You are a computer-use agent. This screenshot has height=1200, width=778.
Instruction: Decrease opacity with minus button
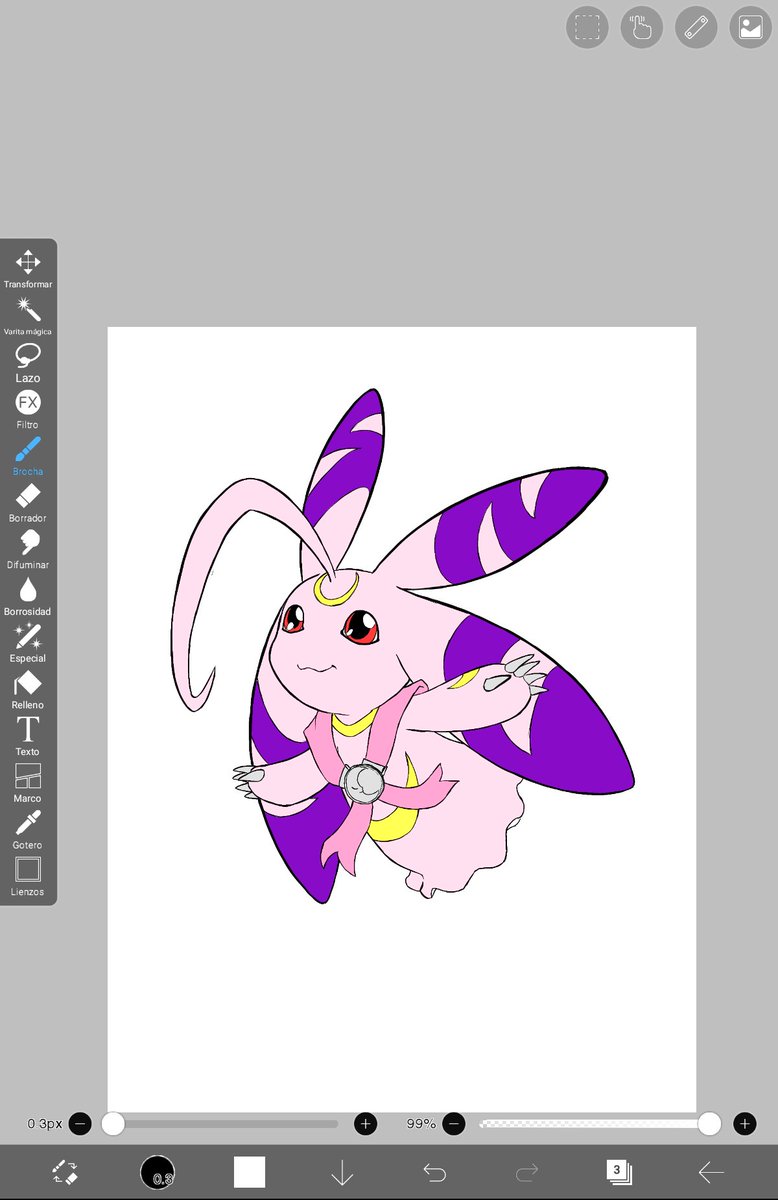coord(454,1124)
